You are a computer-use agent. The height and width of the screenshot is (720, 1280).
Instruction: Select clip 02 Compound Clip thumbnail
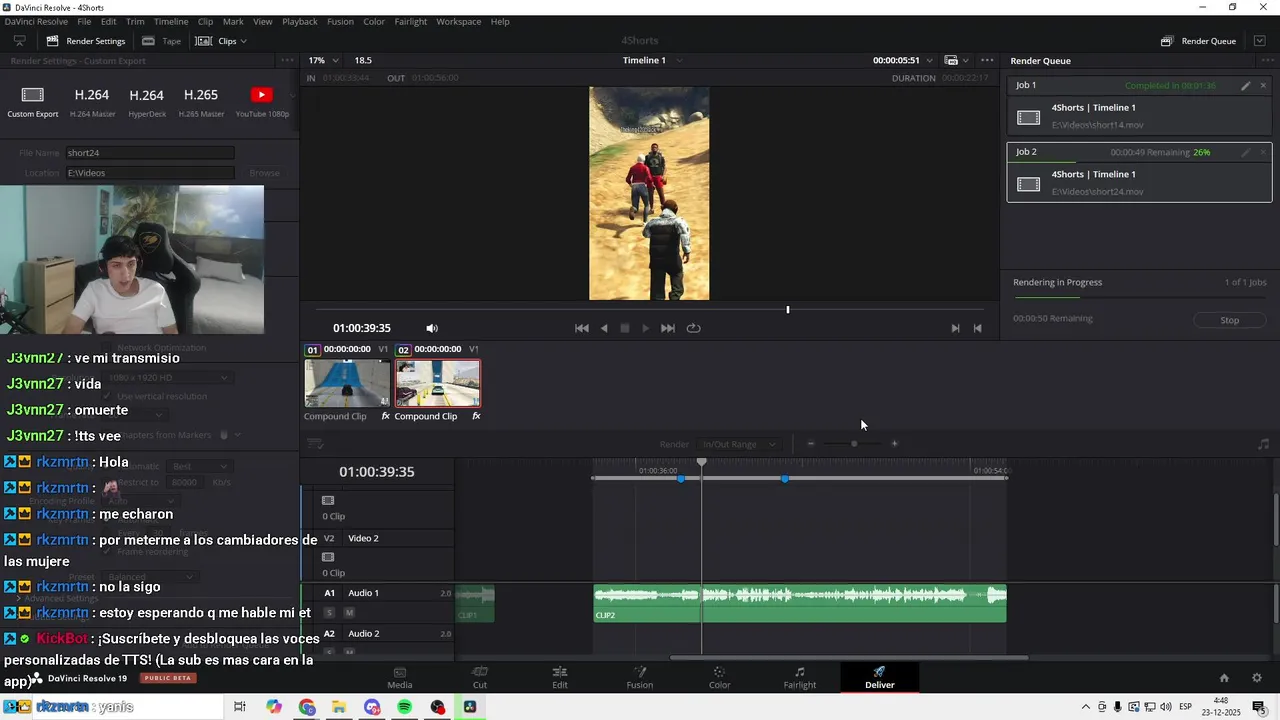438,384
